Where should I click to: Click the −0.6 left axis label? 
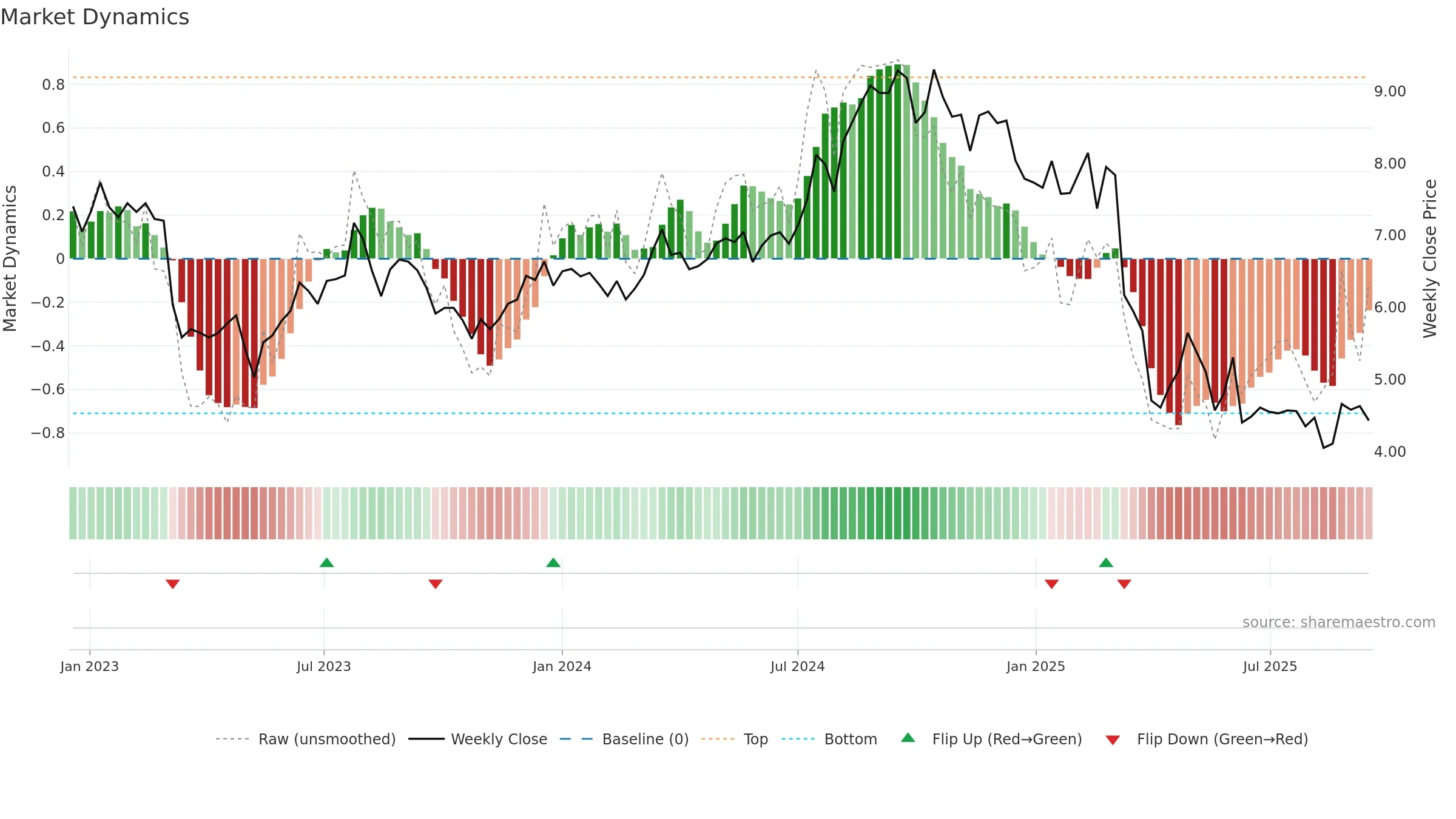click(48, 389)
